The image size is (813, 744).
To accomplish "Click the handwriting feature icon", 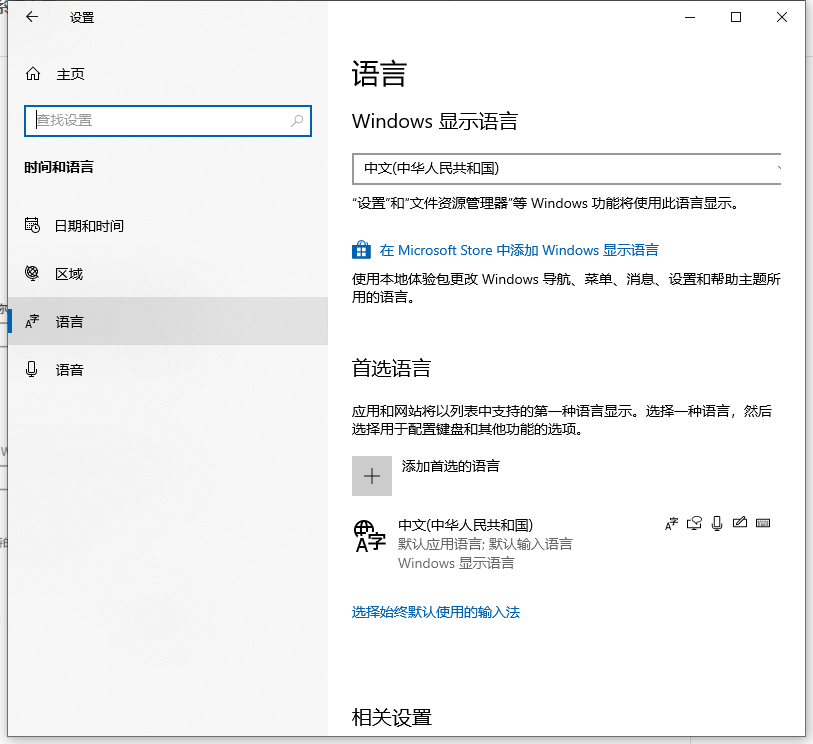I will [740, 523].
